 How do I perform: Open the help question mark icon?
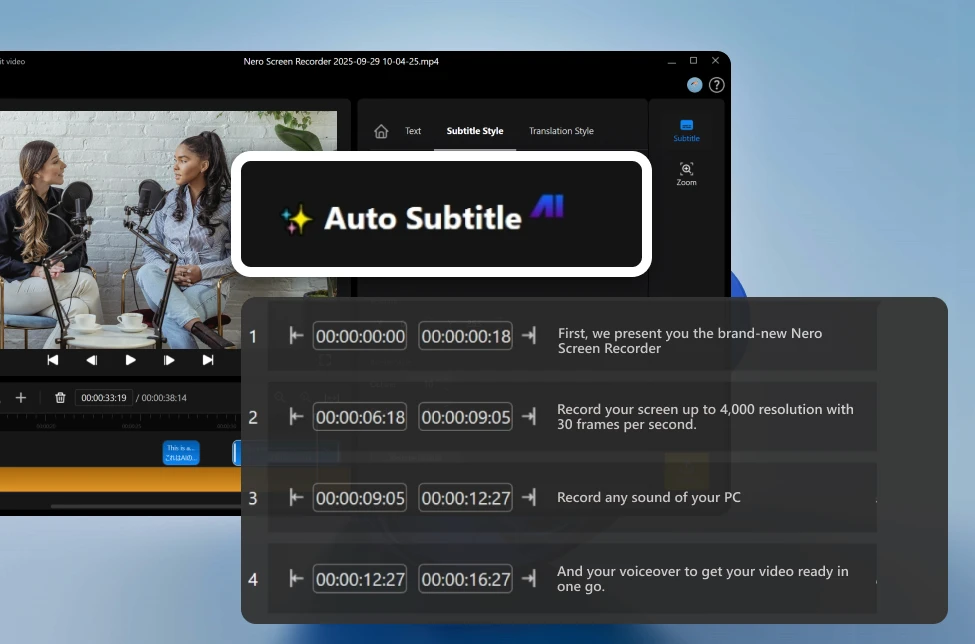click(716, 85)
